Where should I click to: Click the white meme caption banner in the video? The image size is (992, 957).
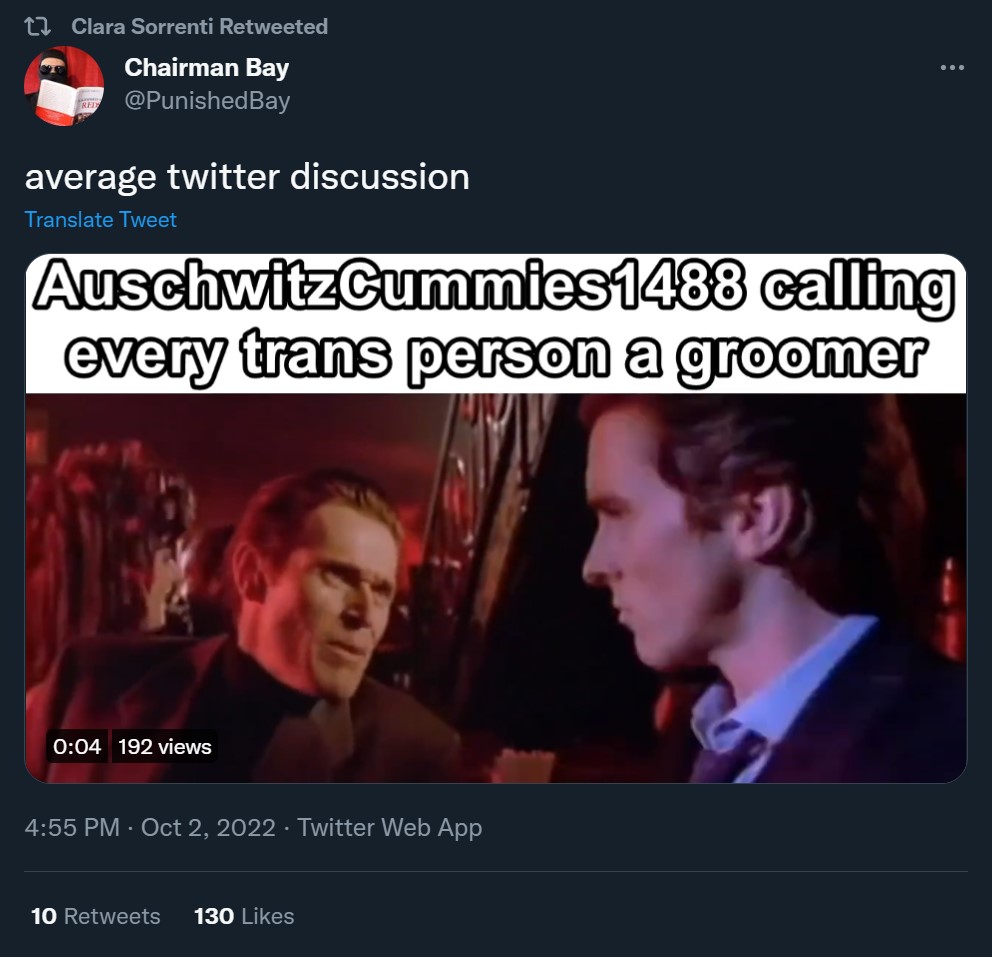[496, 324]
